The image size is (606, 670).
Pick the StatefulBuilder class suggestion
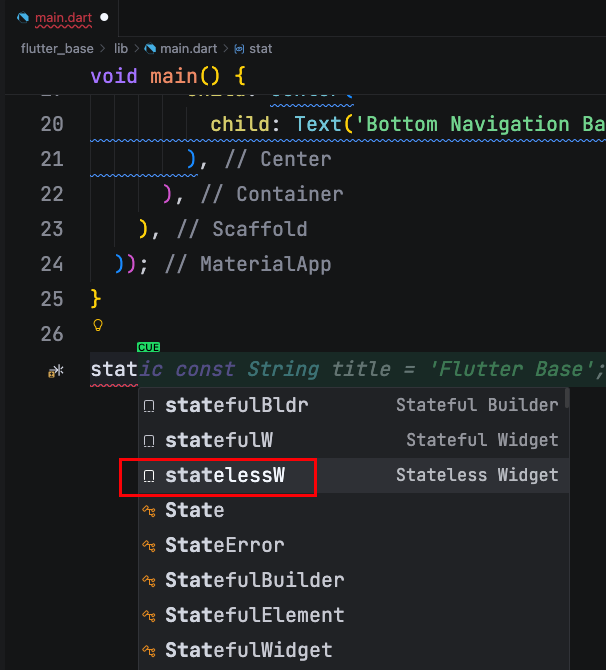point(254,581)
